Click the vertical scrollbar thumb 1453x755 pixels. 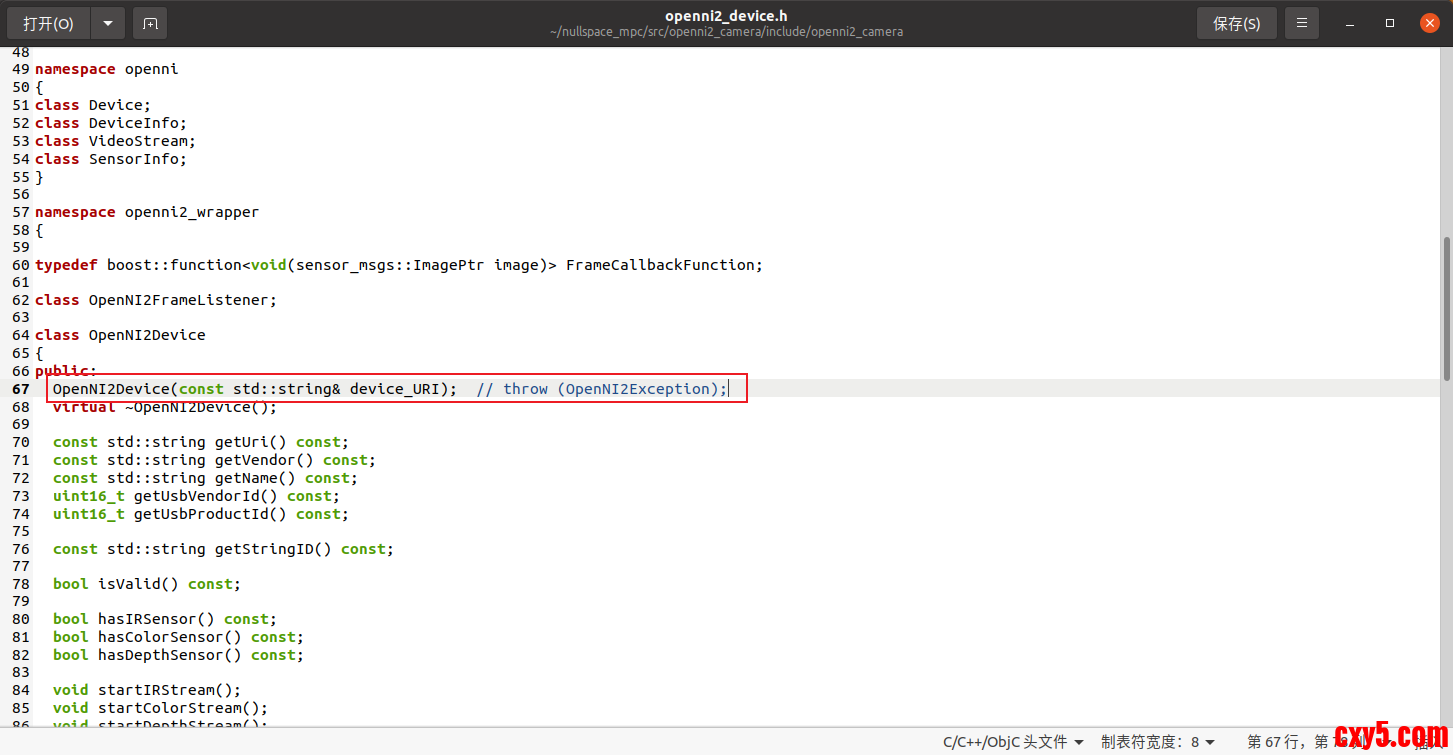[1446, 308]
